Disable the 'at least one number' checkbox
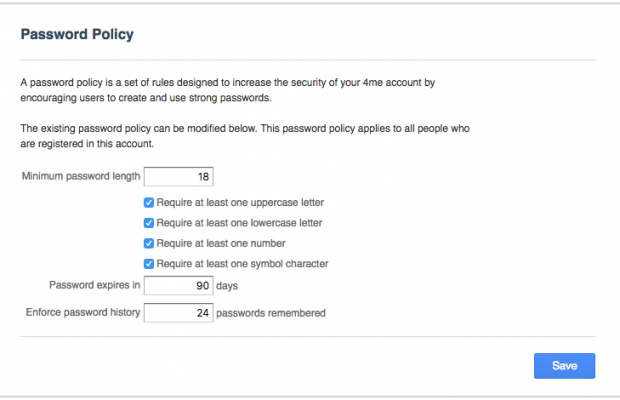620x400 pixels. 149,243
